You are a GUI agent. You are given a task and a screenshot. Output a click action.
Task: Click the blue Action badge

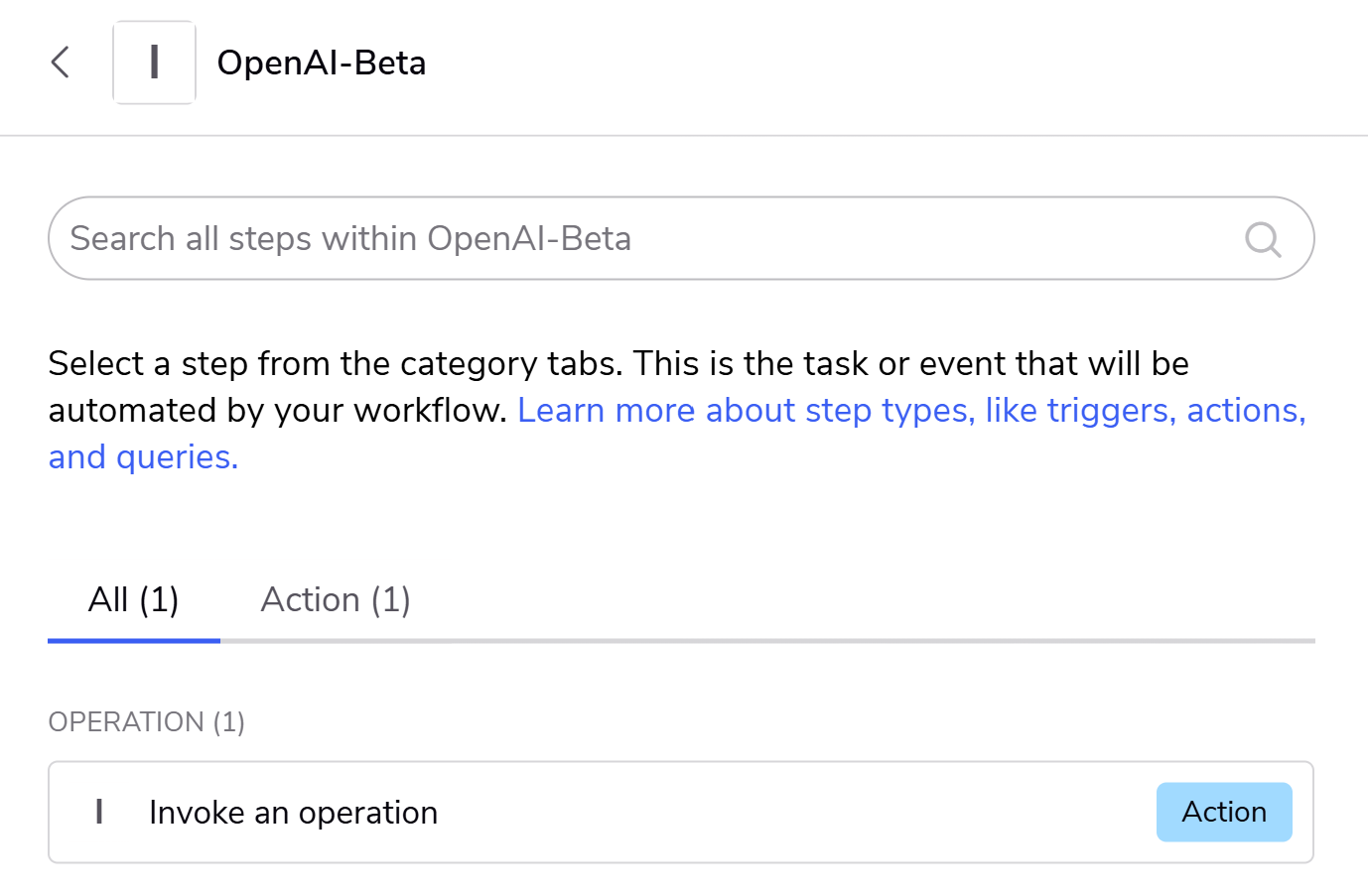[1224, 812]
